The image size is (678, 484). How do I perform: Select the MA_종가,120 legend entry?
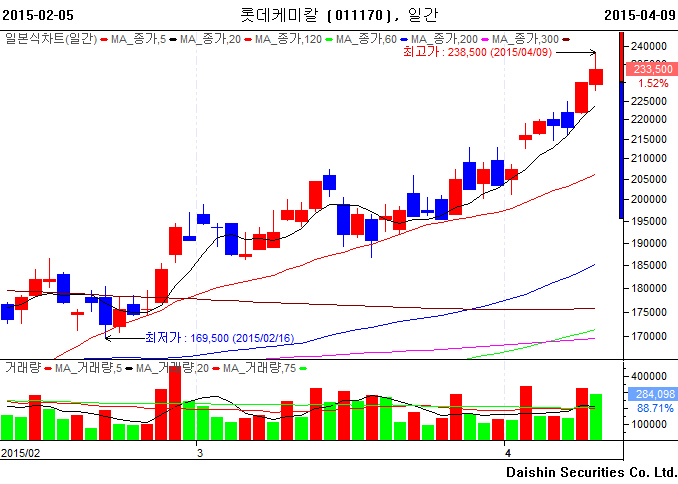pos(288,39)
